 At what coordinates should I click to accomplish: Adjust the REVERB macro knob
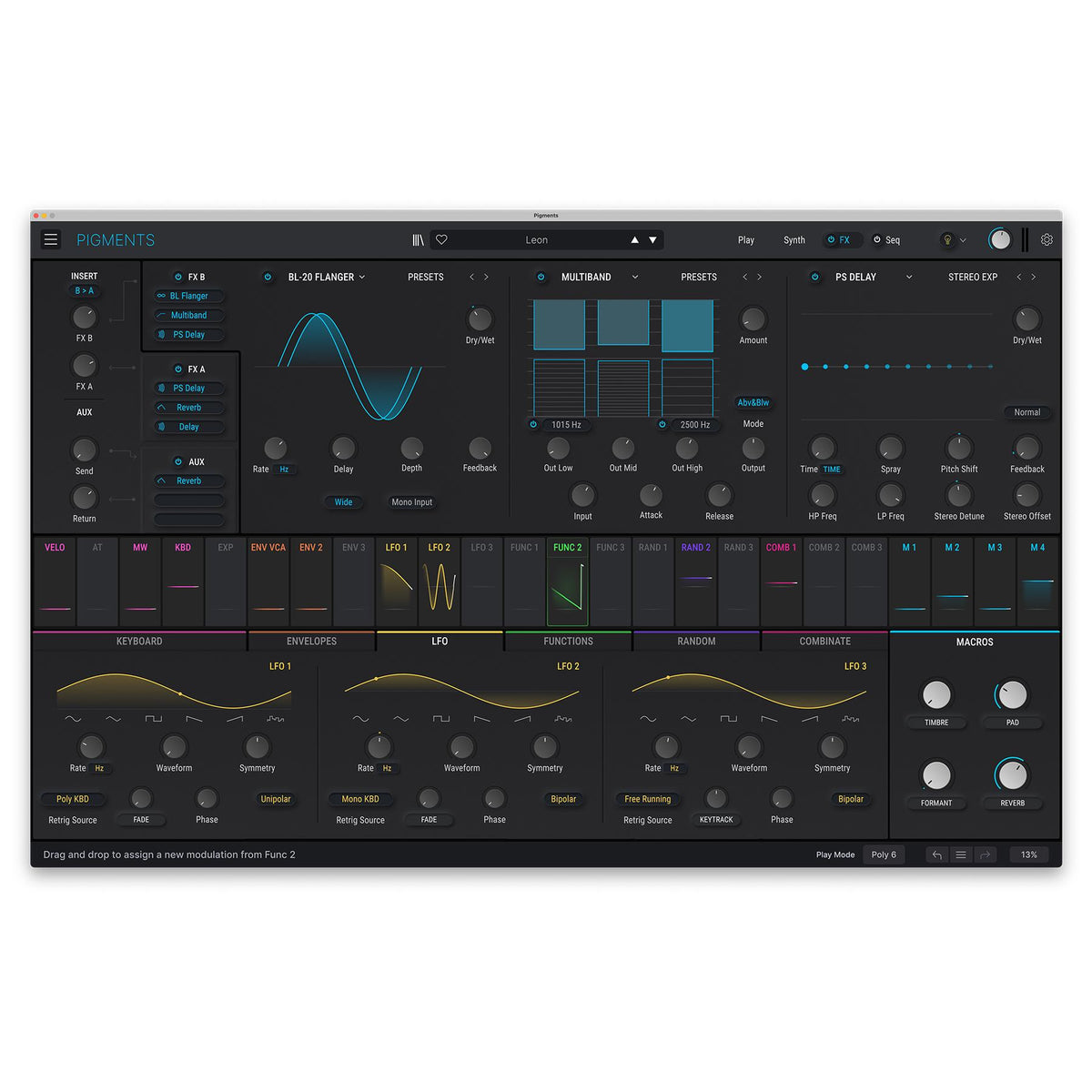point(1012,775)
